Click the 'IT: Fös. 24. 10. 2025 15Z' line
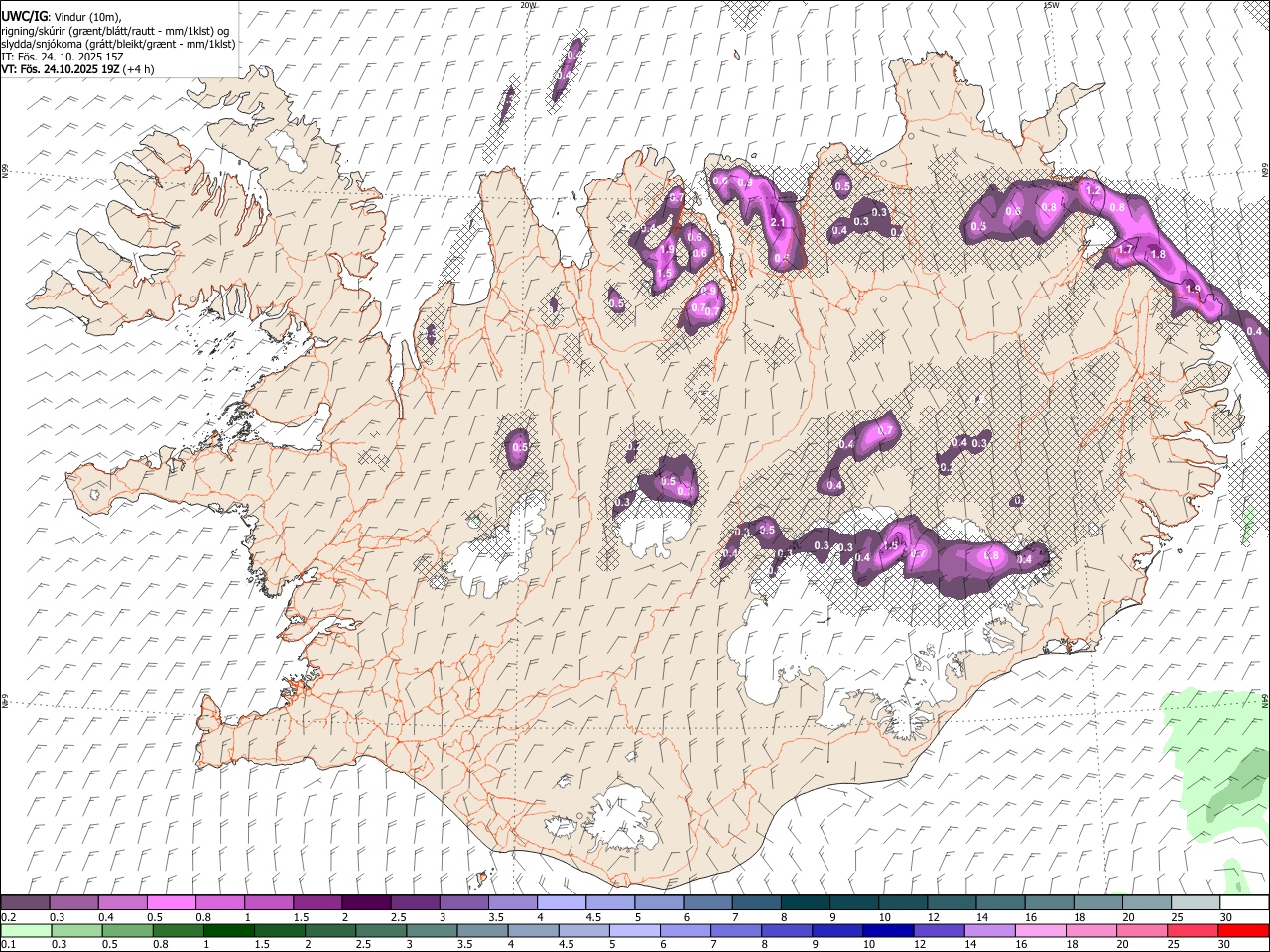 pyautogui.click(x=63, y=57)
